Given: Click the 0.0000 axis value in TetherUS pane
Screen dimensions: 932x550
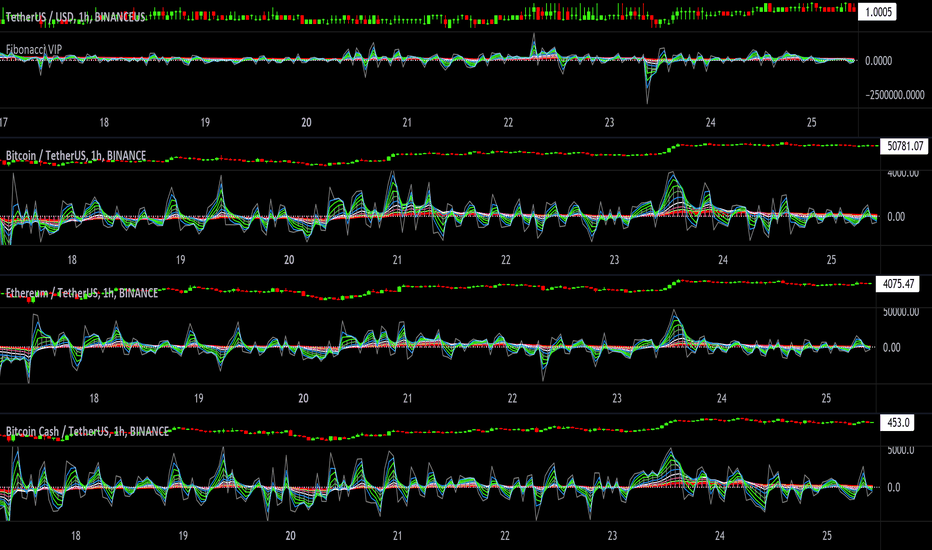Looking at the screenshot, I should pyautogui.click(x=878, y=61).
